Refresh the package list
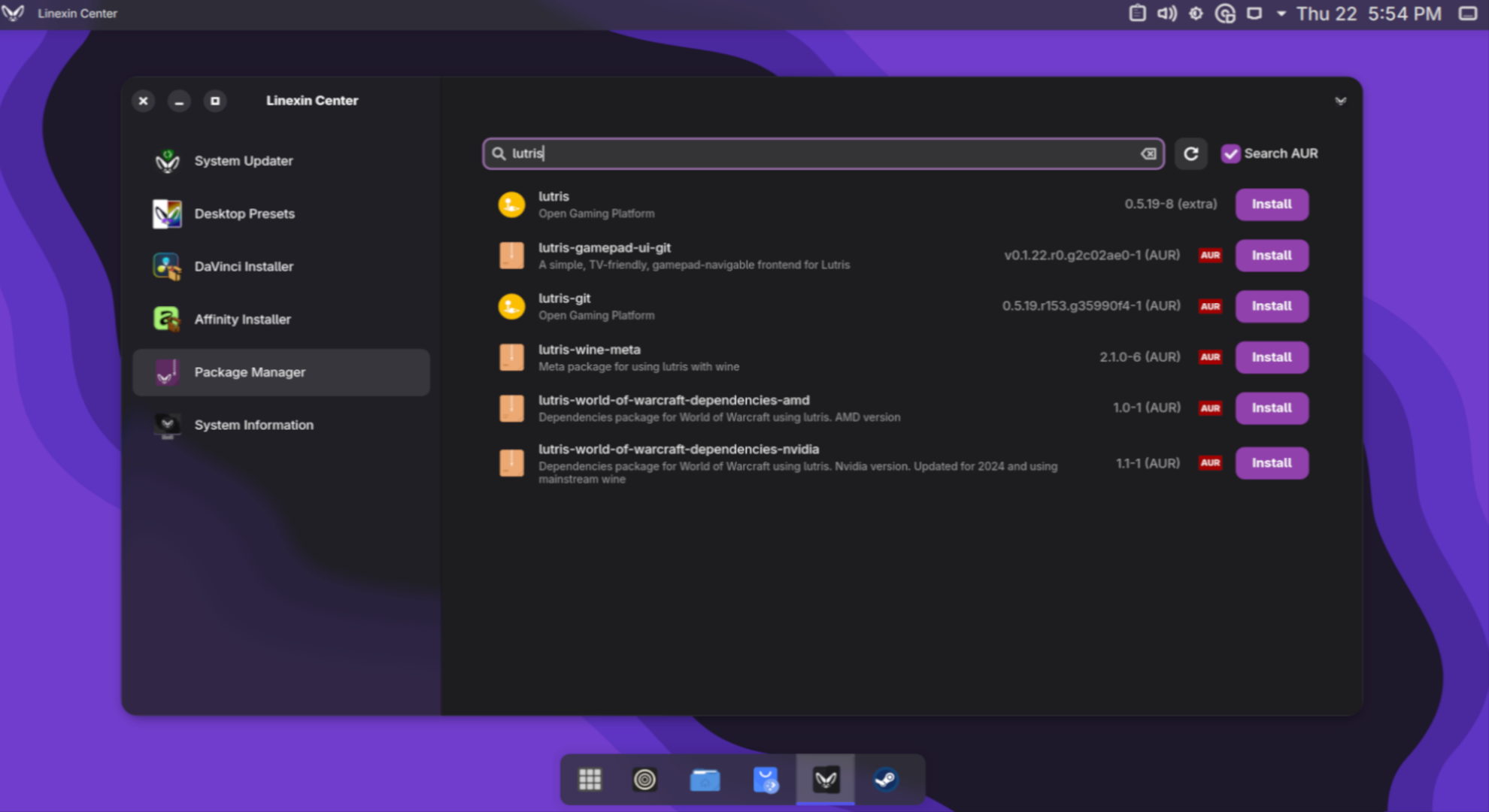This screenshot has height=812, width=1489. pos(1191,153)
